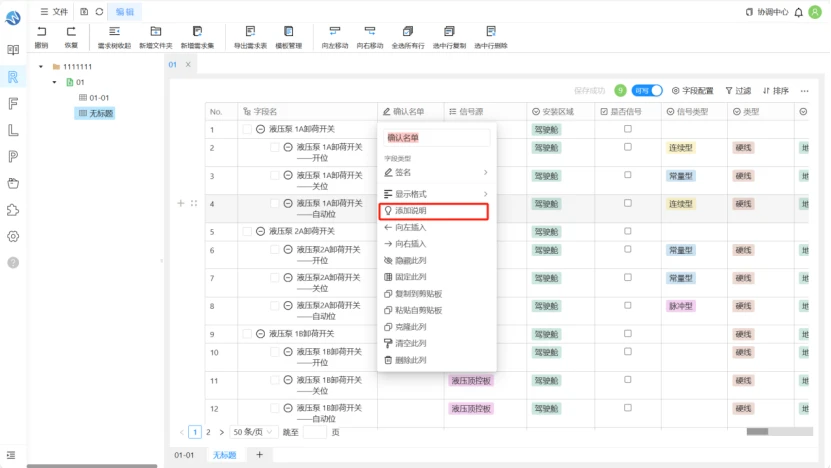Click the save icon next to 文件
The width and height of the screenshot is (831, 468).
tap(84, 12)
